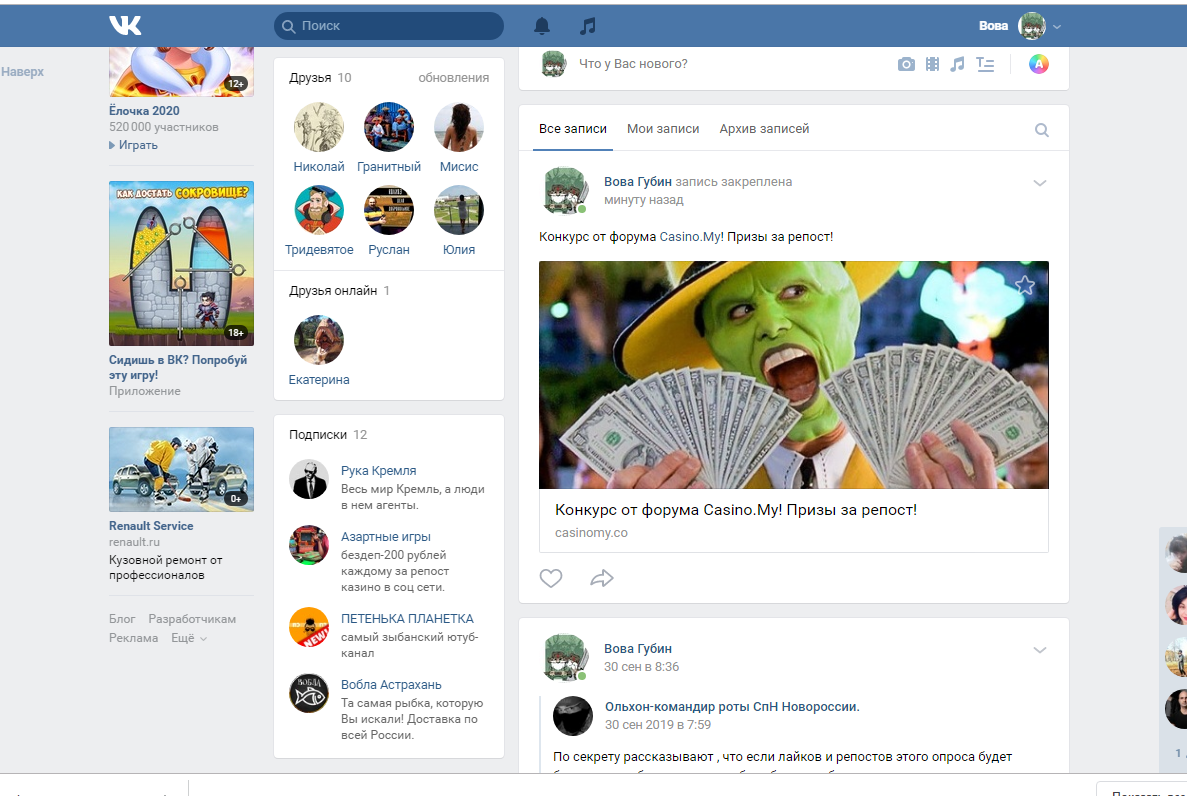Screen dimensions: 1187x796
Task: Click the Разработчикам footer link
Action: 192,619
